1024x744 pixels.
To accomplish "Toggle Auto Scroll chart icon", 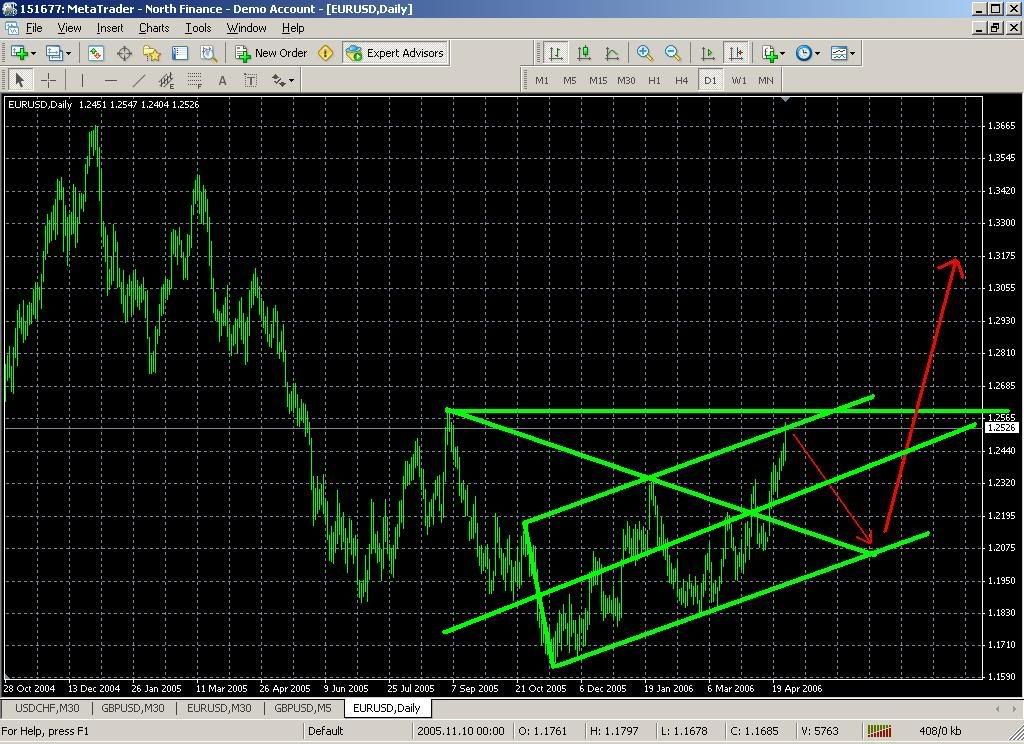I will (707, 53).
